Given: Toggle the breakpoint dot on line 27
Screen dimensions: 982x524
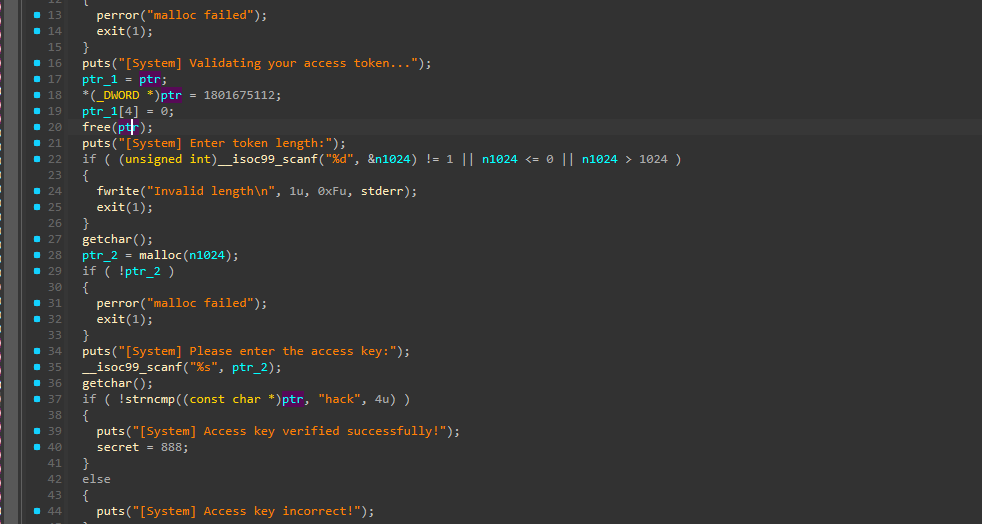Looking at the screenshot, I should (38, 239).
